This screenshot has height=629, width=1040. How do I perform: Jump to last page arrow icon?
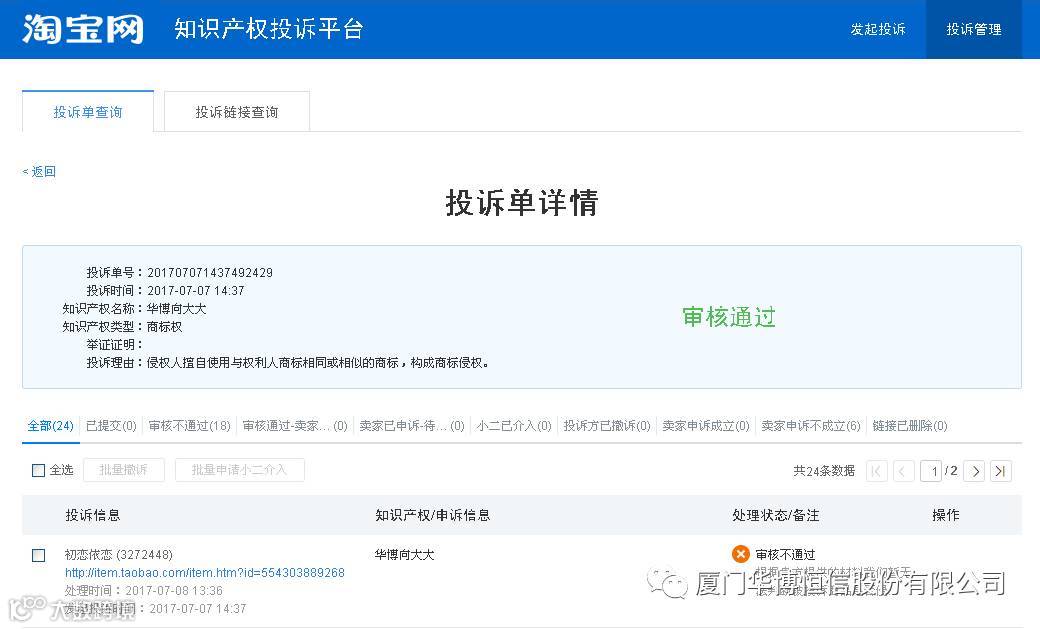point(1001,471)
